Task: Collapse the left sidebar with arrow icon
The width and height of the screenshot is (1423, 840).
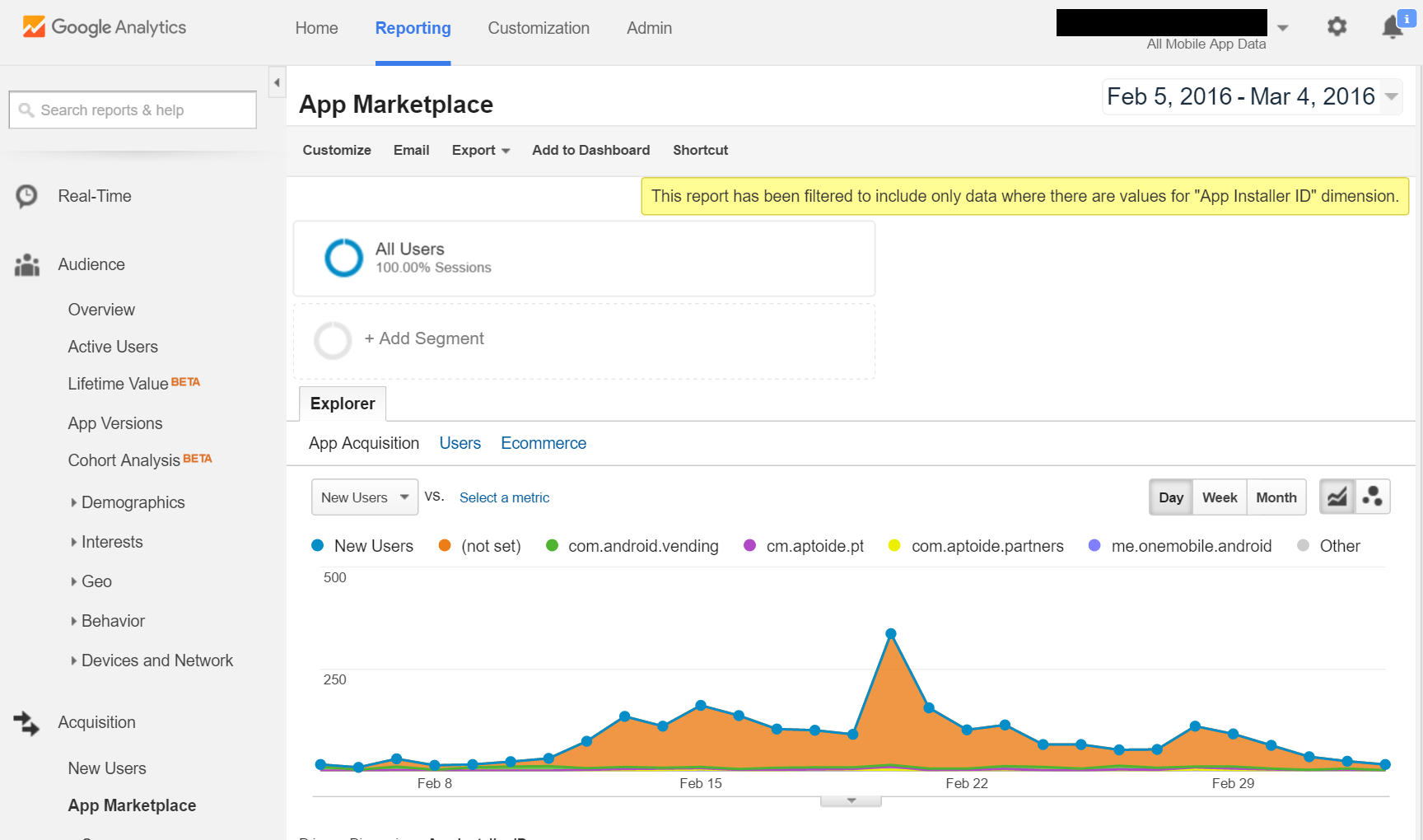Action: [x=277, y=82]
